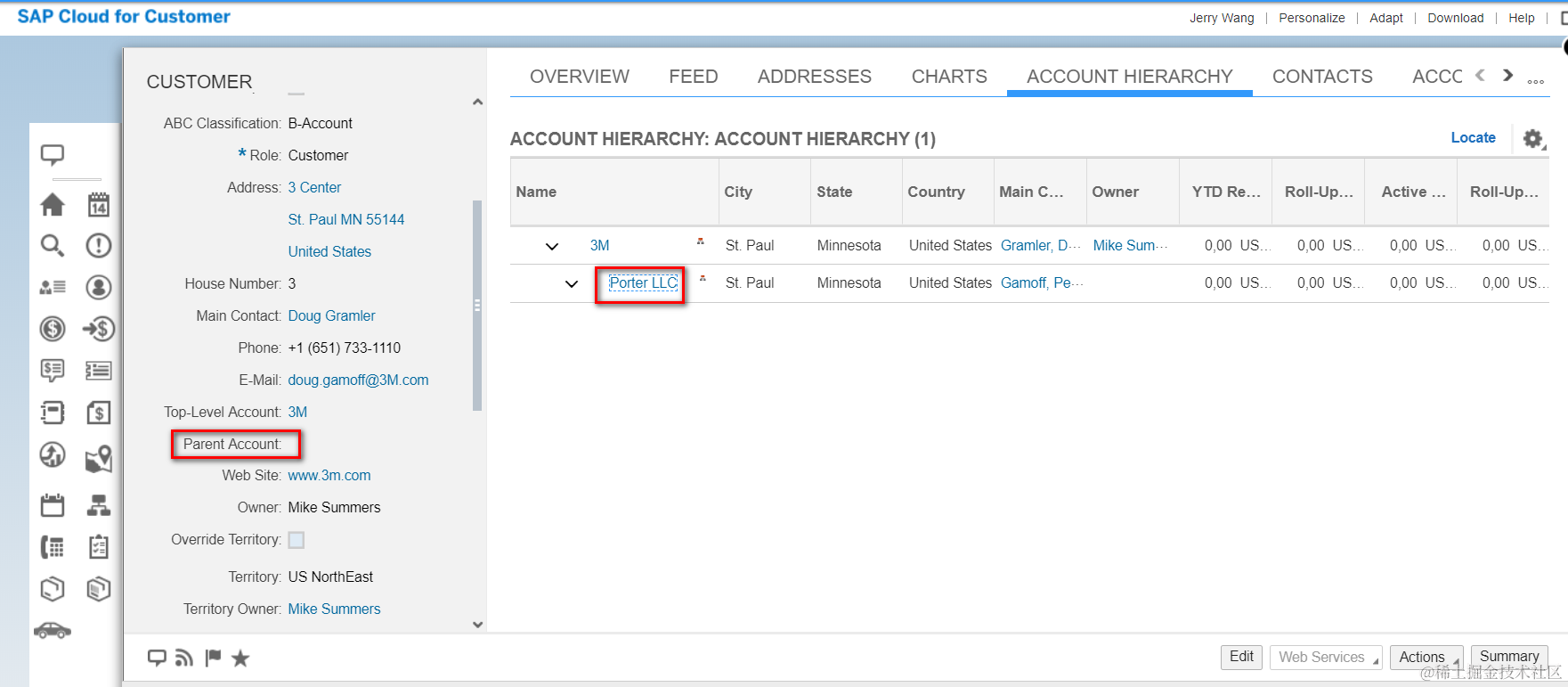
Task: Open the notebook icon in the sidebar
Action: pyautogui.click(x=53, y=412)
